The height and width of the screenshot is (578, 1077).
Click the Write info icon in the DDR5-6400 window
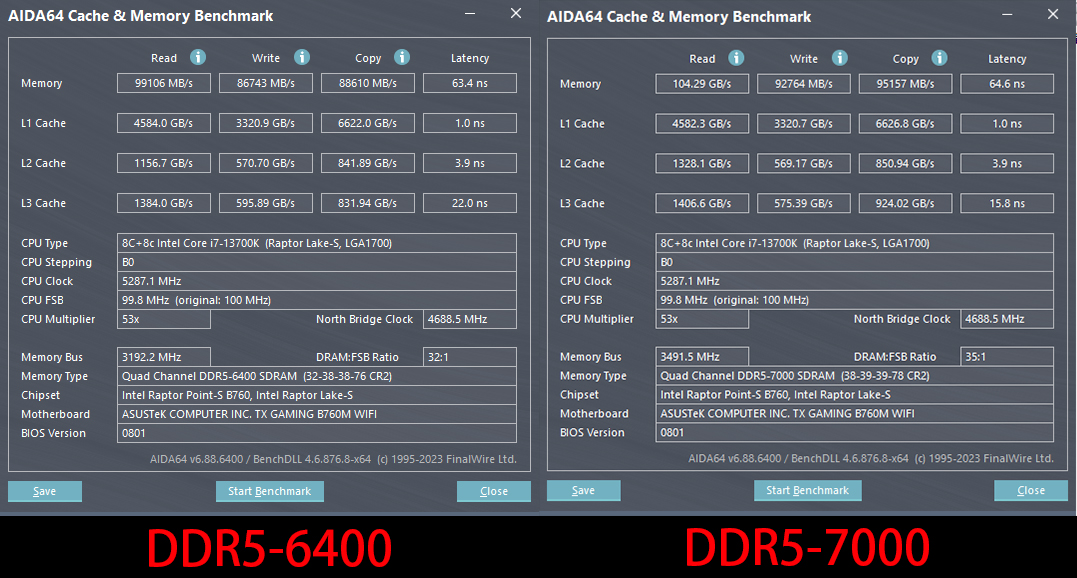coord(301,58)
